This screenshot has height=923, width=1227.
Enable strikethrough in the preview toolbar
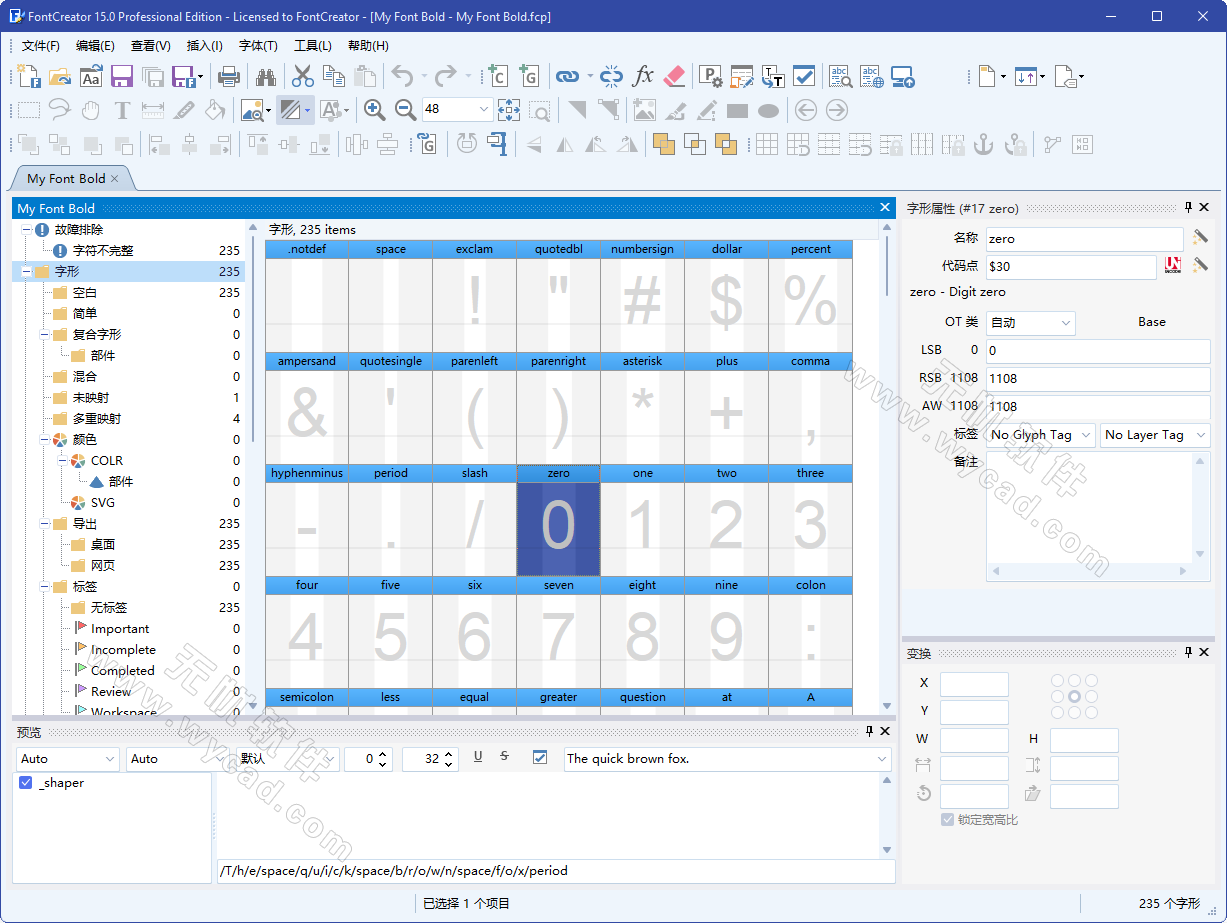pos(502,757)
